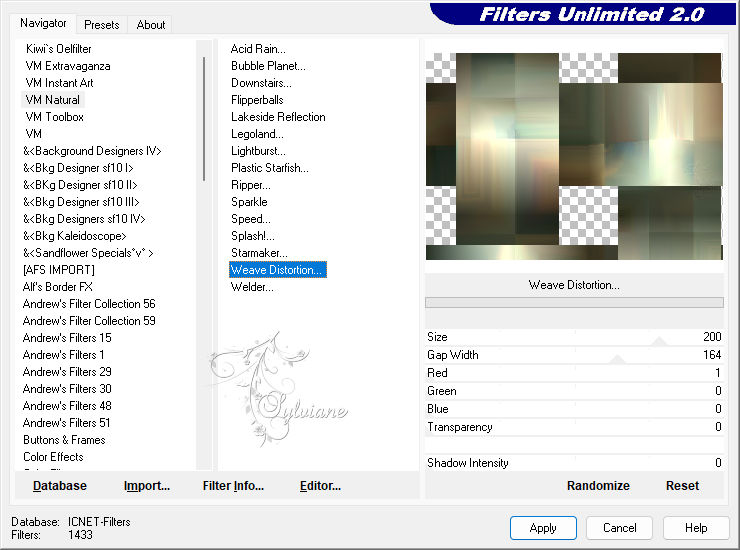
Task: Choose the Welder filter
Action: [x=252, y=287]
